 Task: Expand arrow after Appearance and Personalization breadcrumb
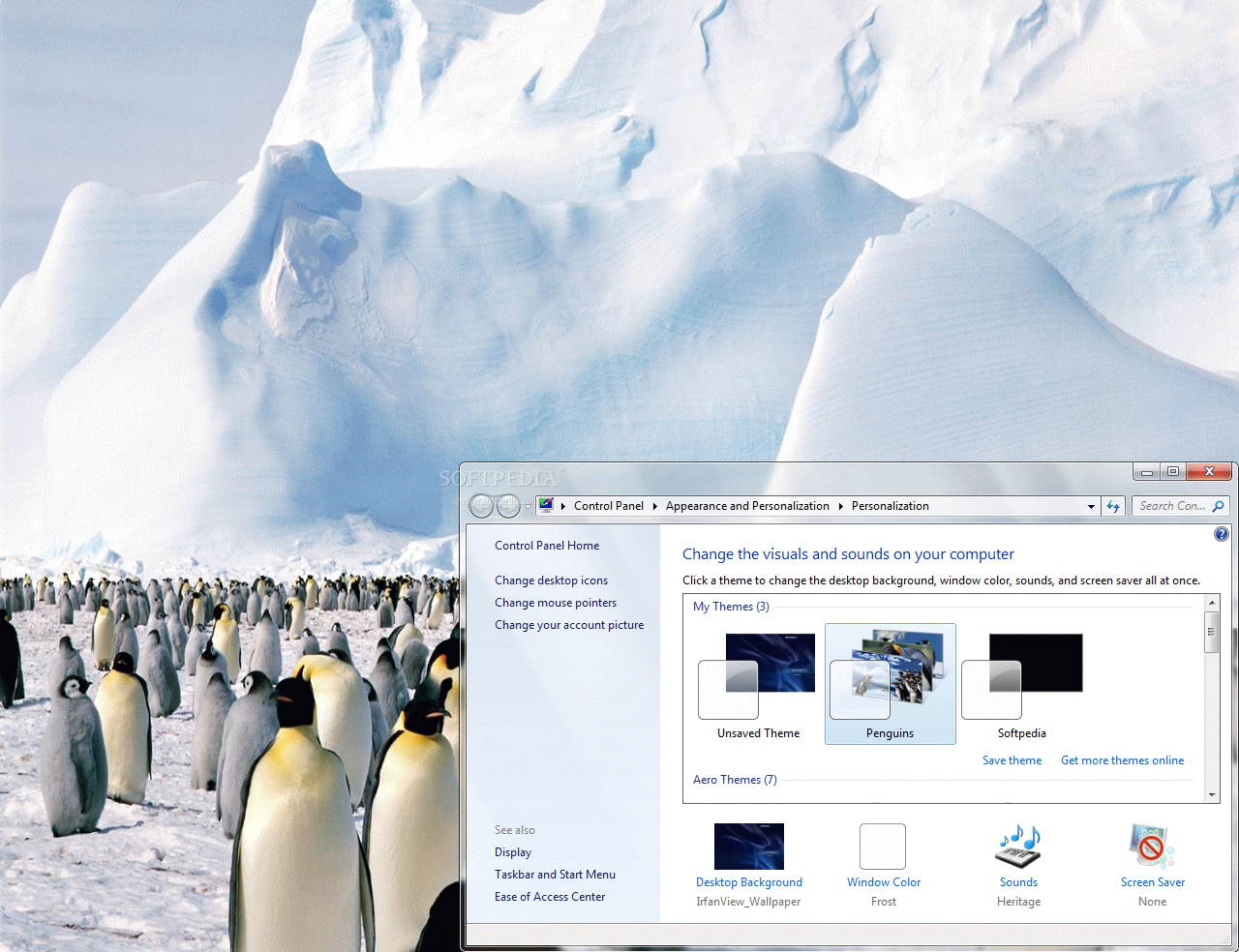tap(840, 506)
